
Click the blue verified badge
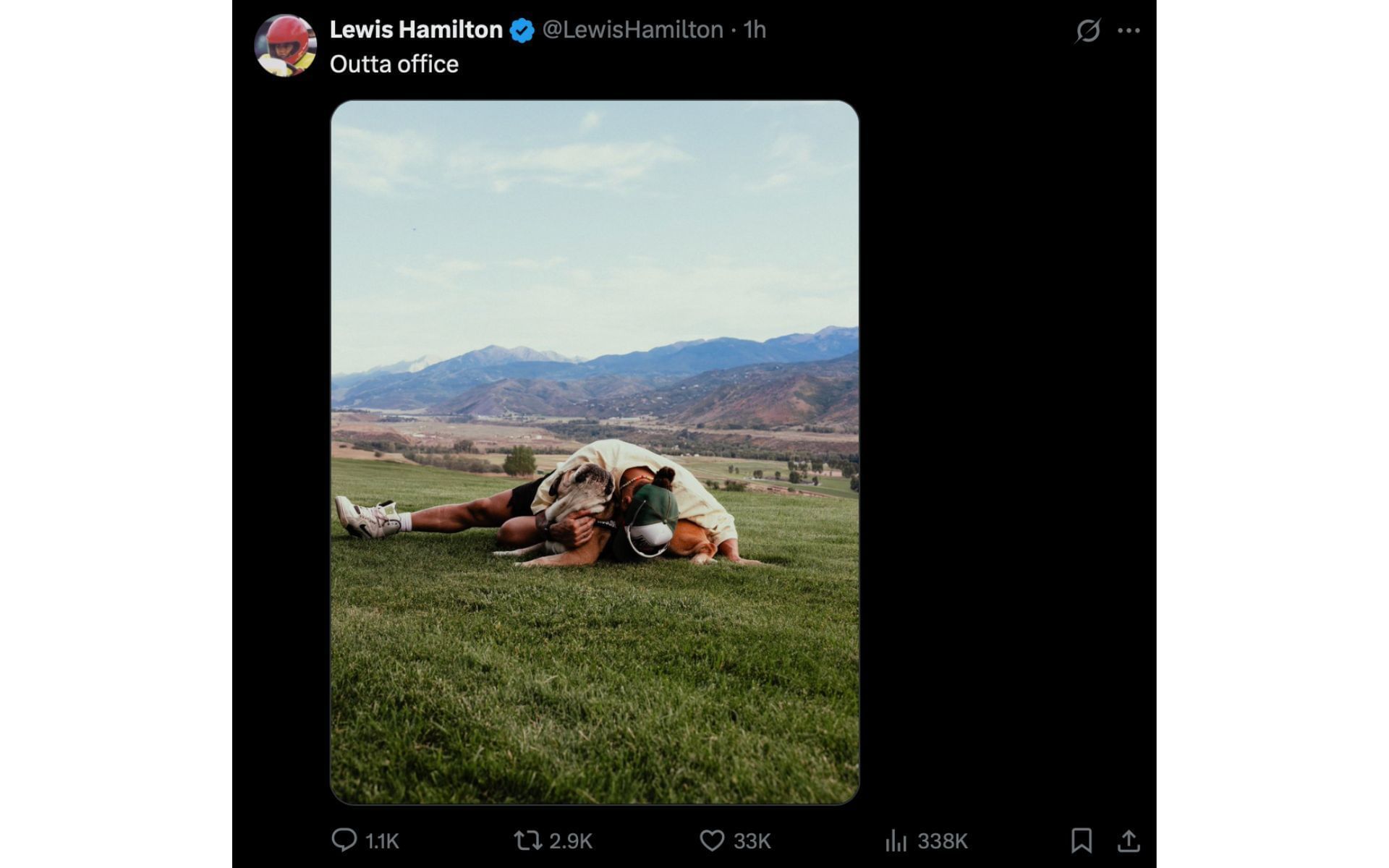522,30
